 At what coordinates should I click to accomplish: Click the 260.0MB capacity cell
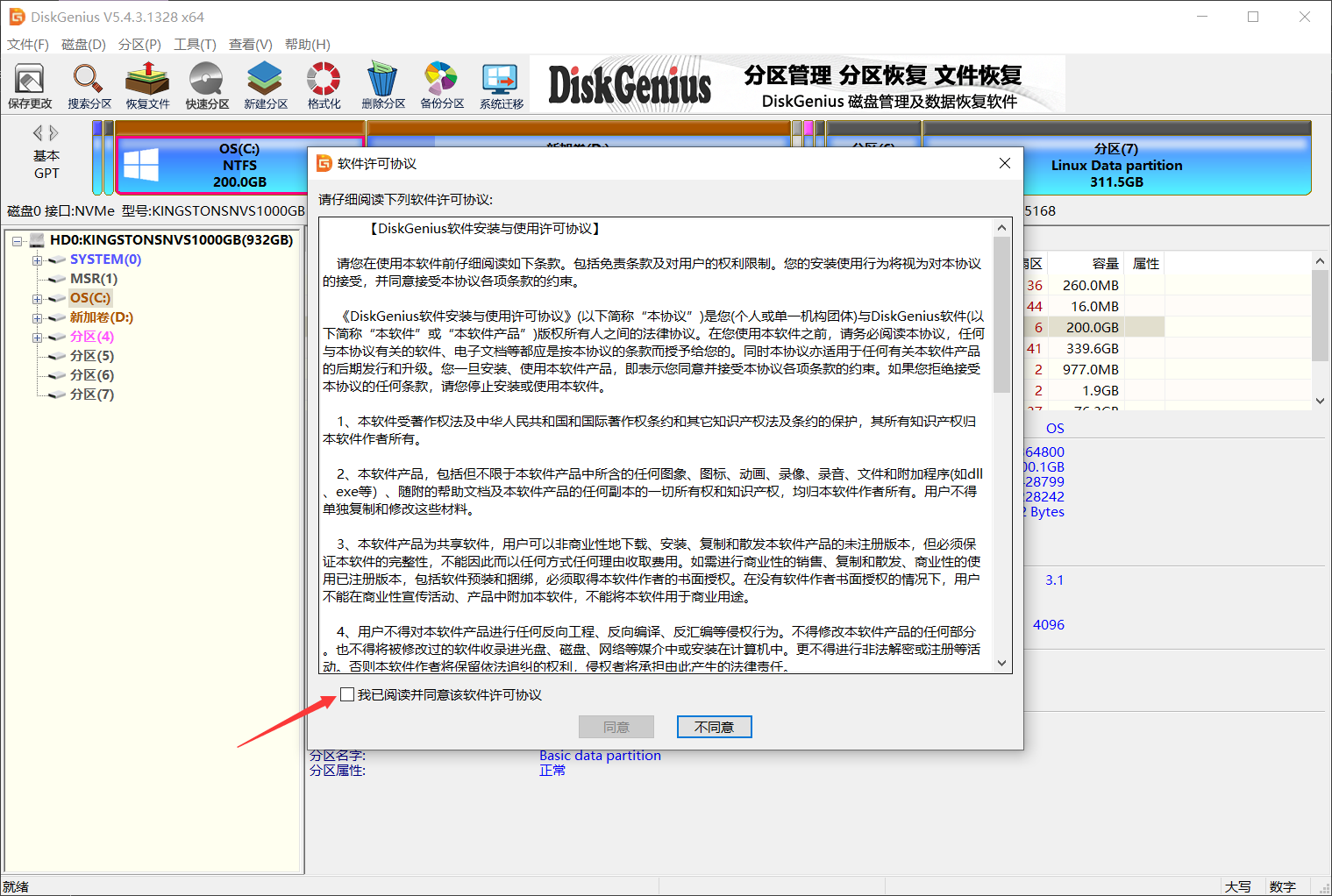pyautogui.click(x=1091, y=285)
